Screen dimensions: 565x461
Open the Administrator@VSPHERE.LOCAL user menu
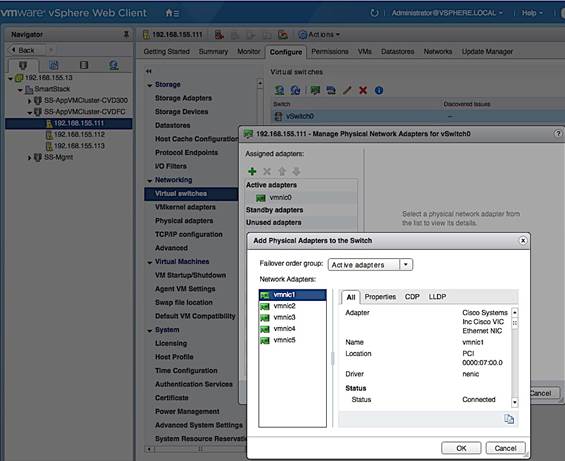pos(447,13)
